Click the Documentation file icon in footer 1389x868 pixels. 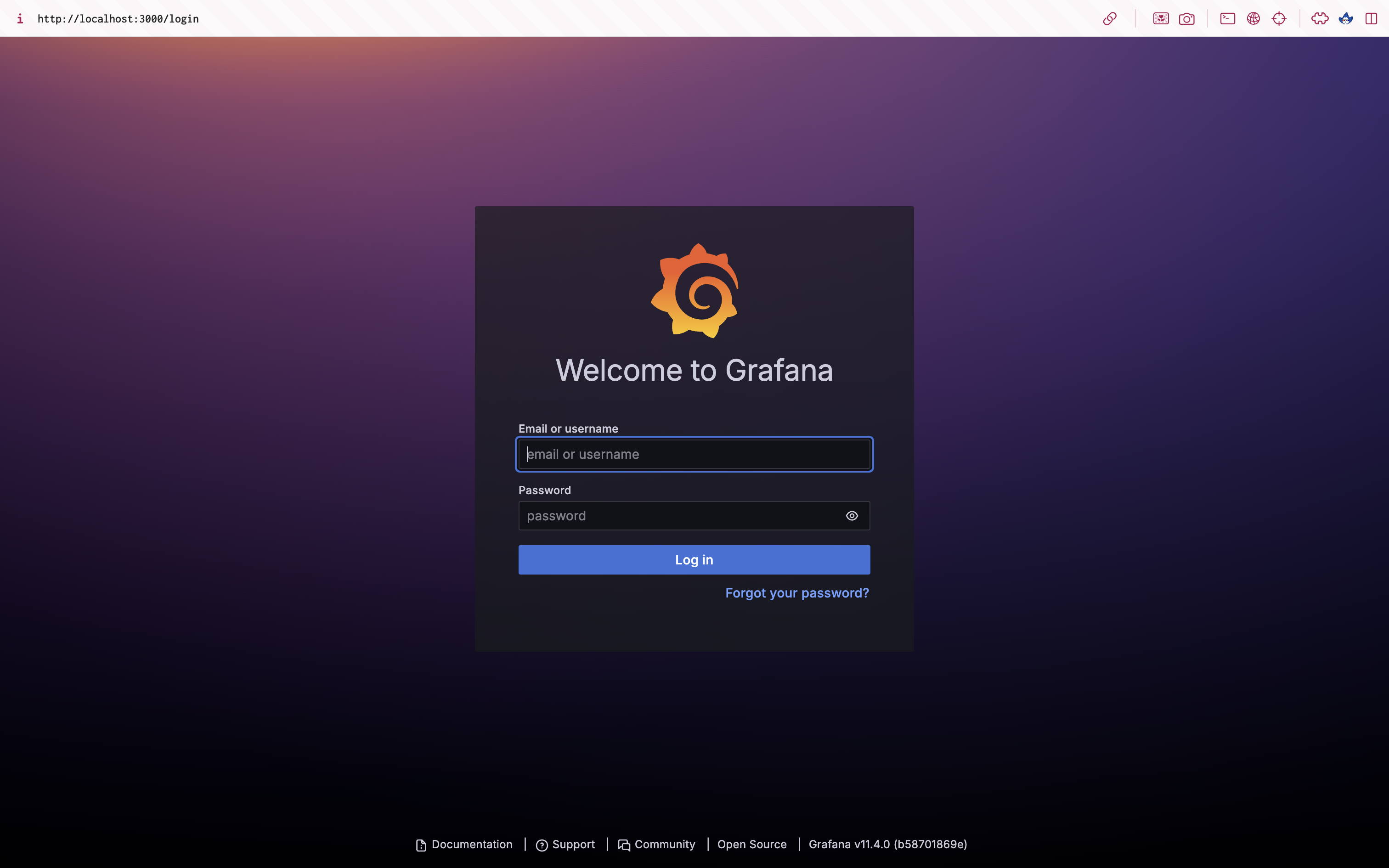421,845
